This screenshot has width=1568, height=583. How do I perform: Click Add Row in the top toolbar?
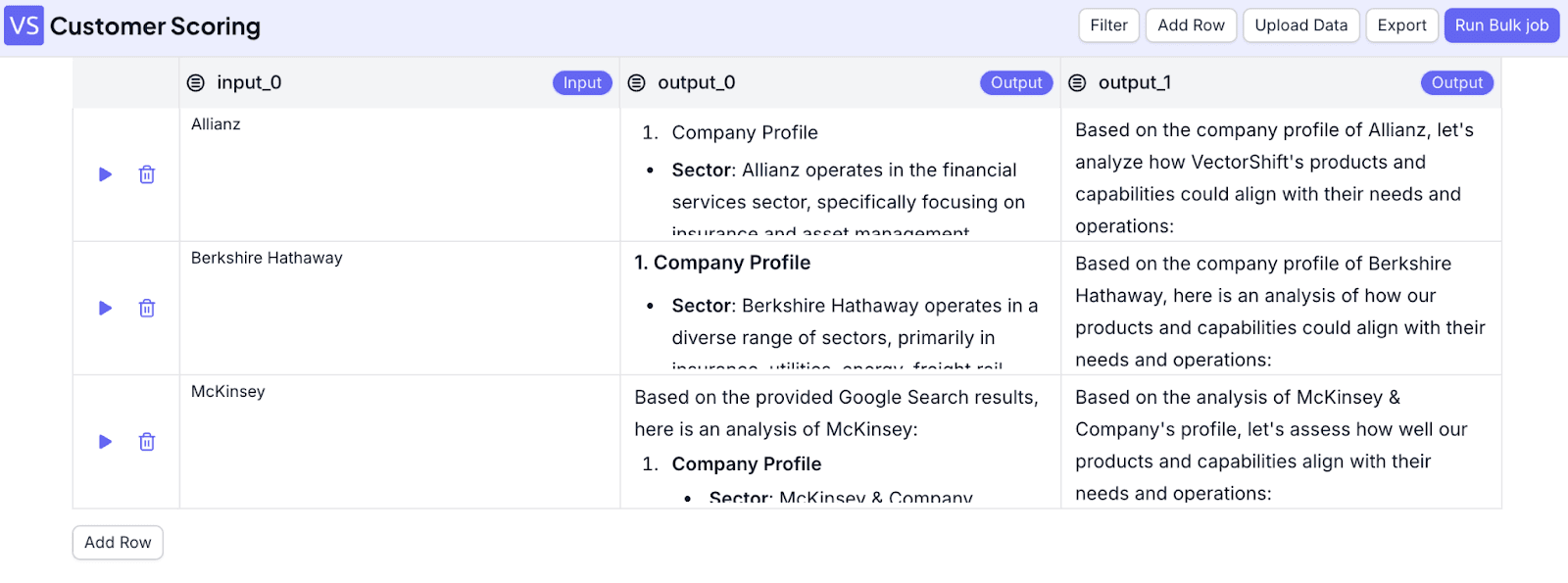tap(1191, 25)
